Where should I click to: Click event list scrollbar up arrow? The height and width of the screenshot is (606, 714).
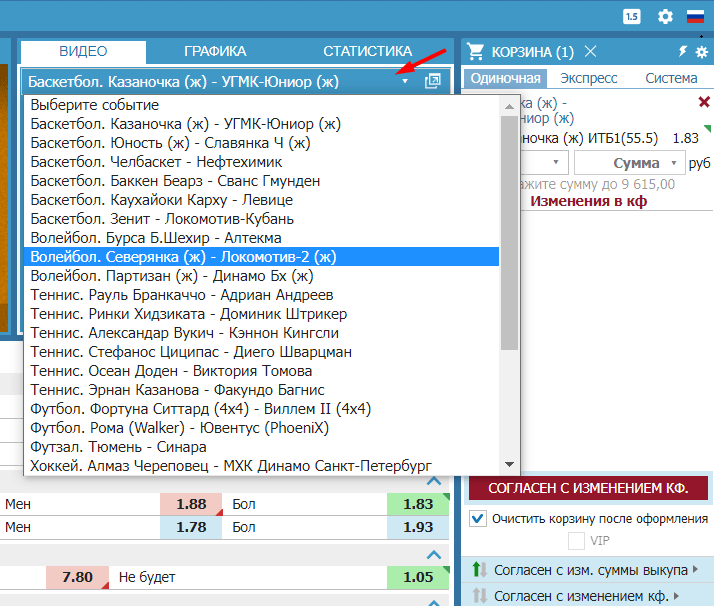(x=510, y=107)
